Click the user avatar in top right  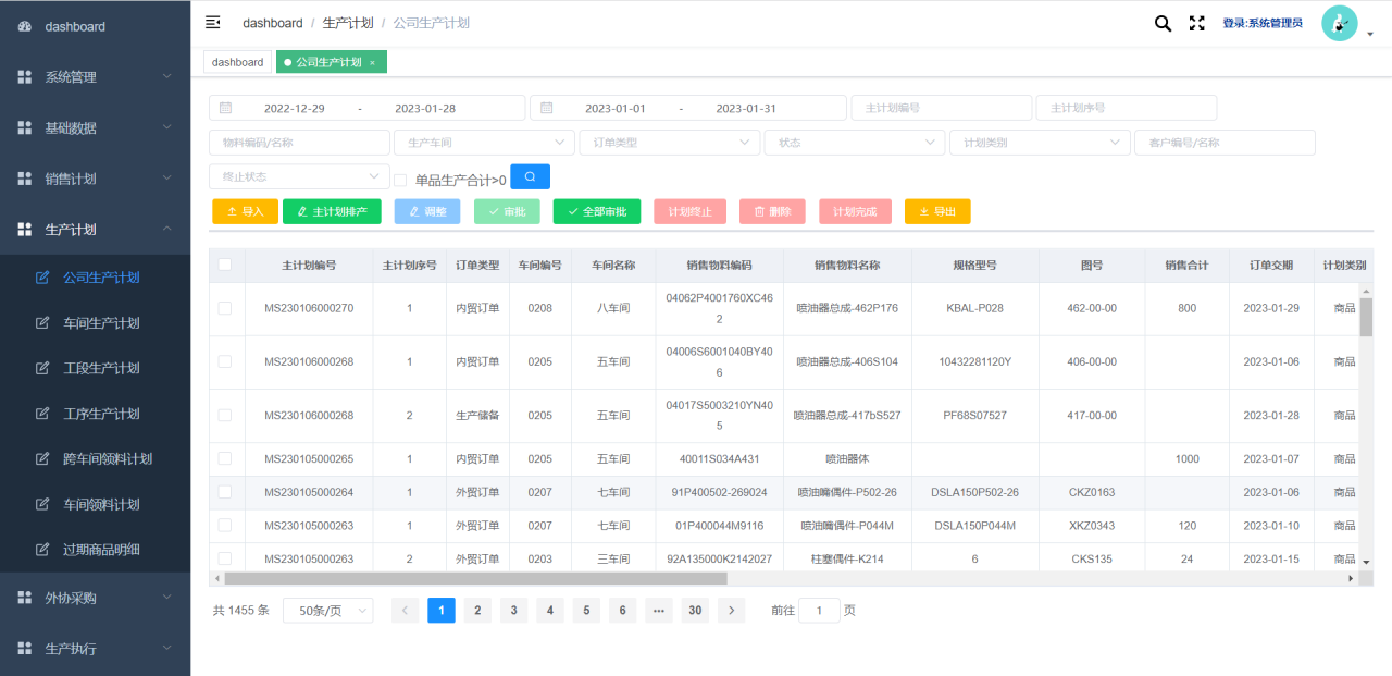click(1338, 23)
